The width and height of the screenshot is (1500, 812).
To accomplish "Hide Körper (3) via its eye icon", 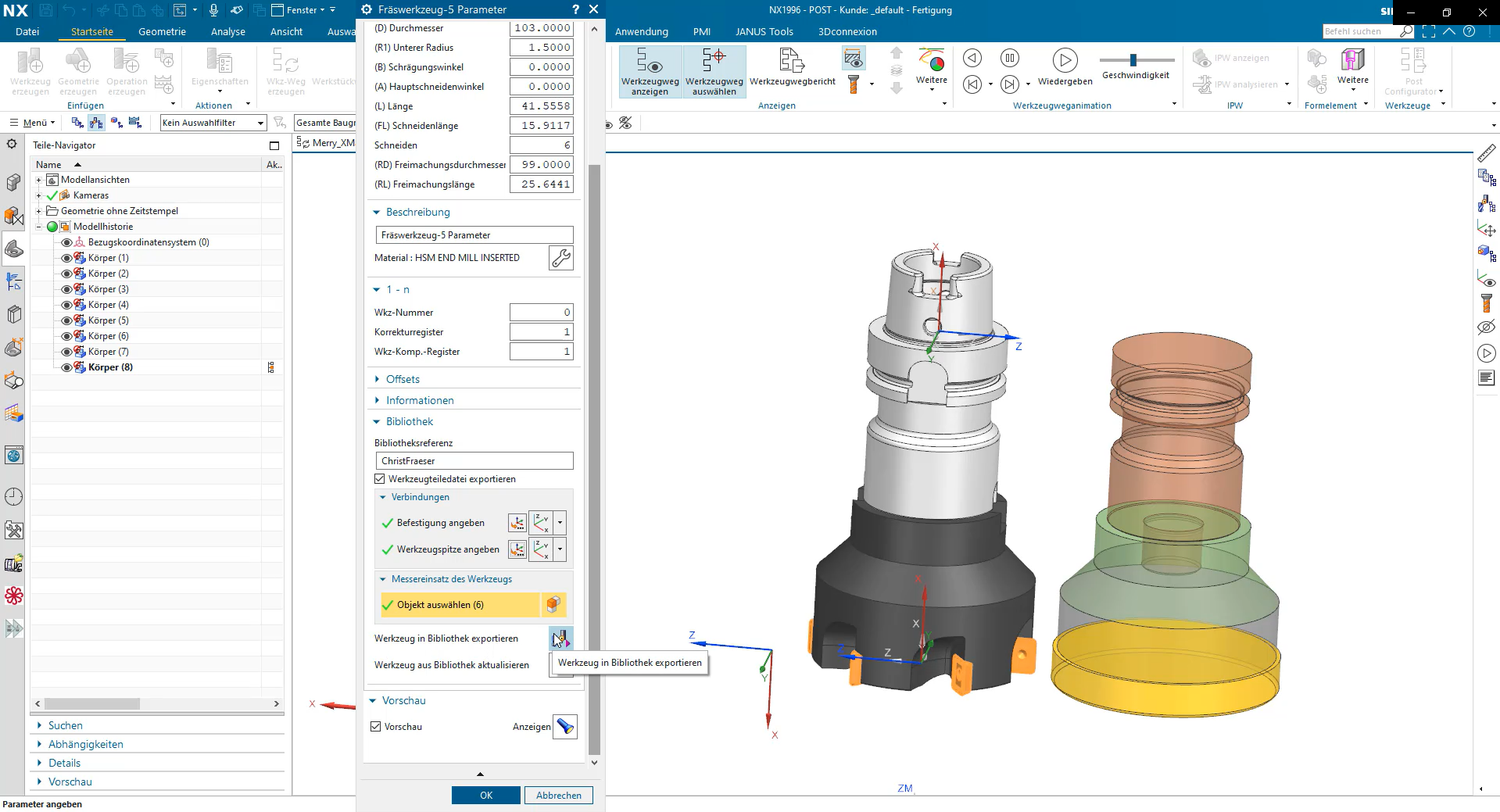I will (x=66, y=289).
